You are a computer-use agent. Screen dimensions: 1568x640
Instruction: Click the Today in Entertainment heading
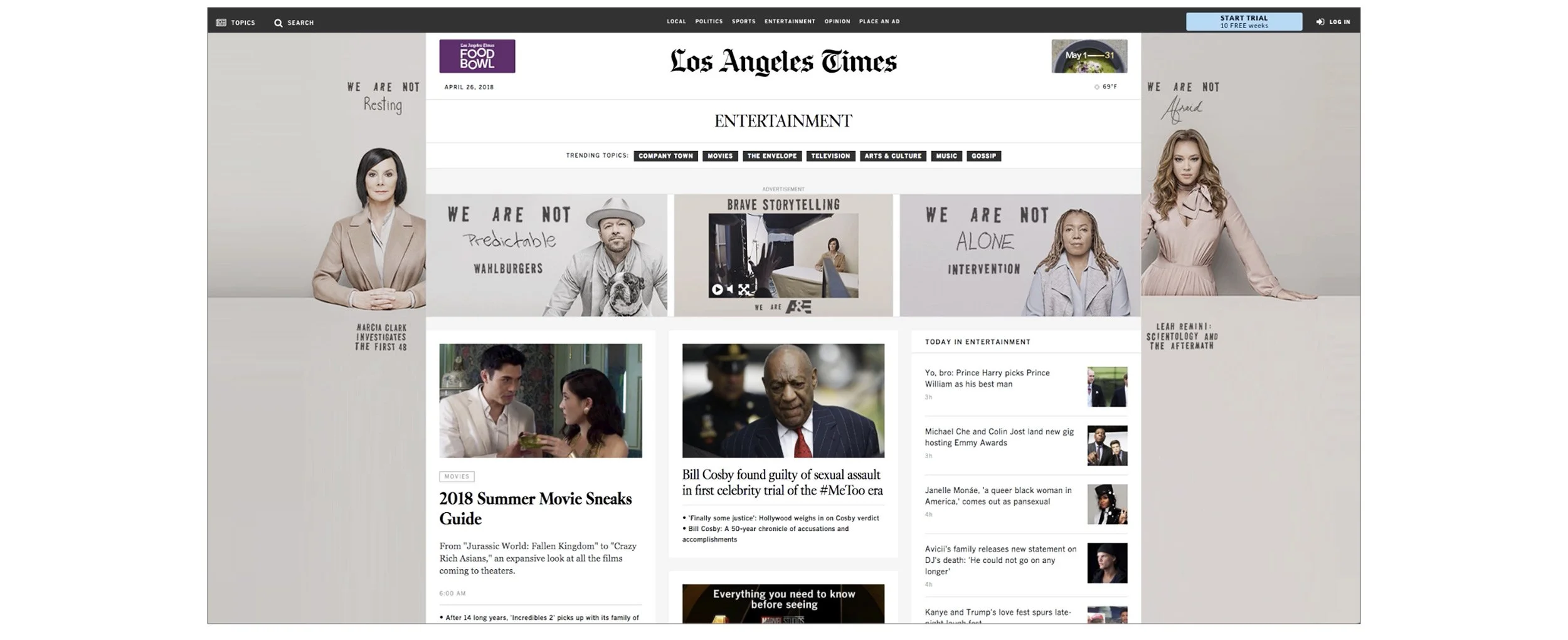(978, 342)
